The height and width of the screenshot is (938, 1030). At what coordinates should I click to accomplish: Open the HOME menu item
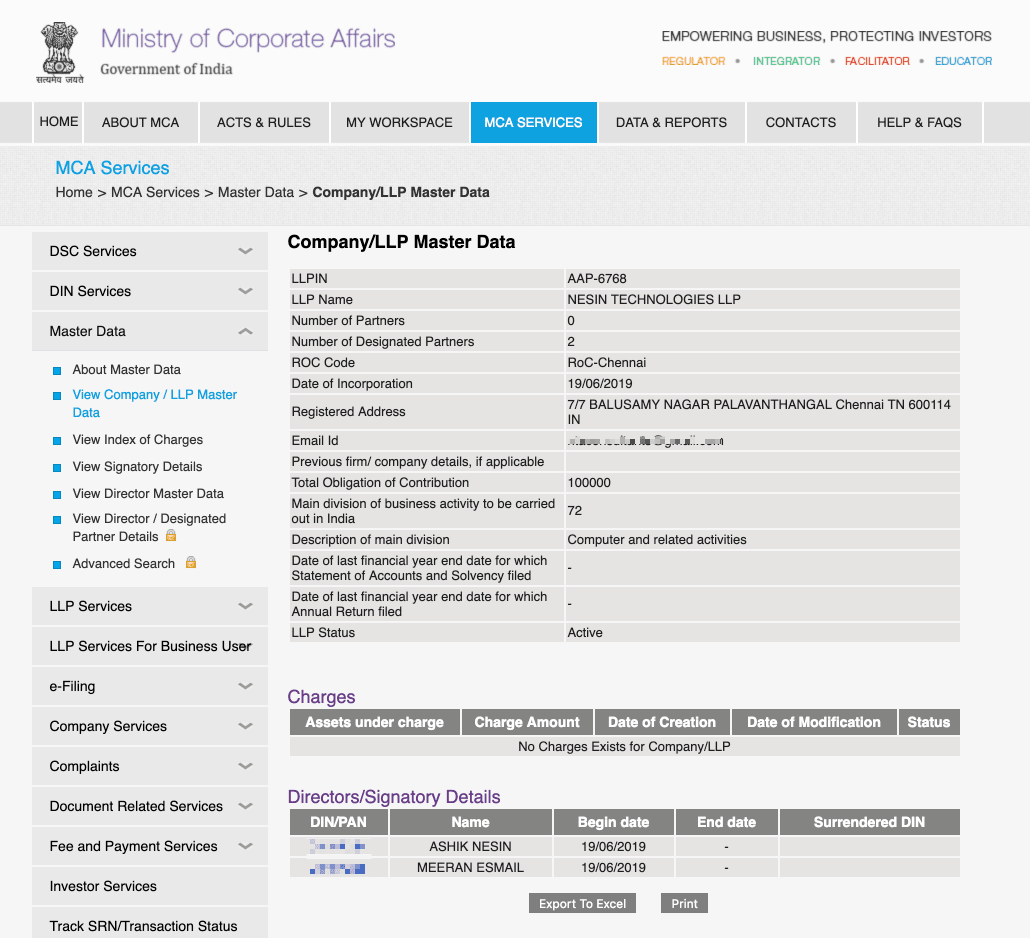58,122
